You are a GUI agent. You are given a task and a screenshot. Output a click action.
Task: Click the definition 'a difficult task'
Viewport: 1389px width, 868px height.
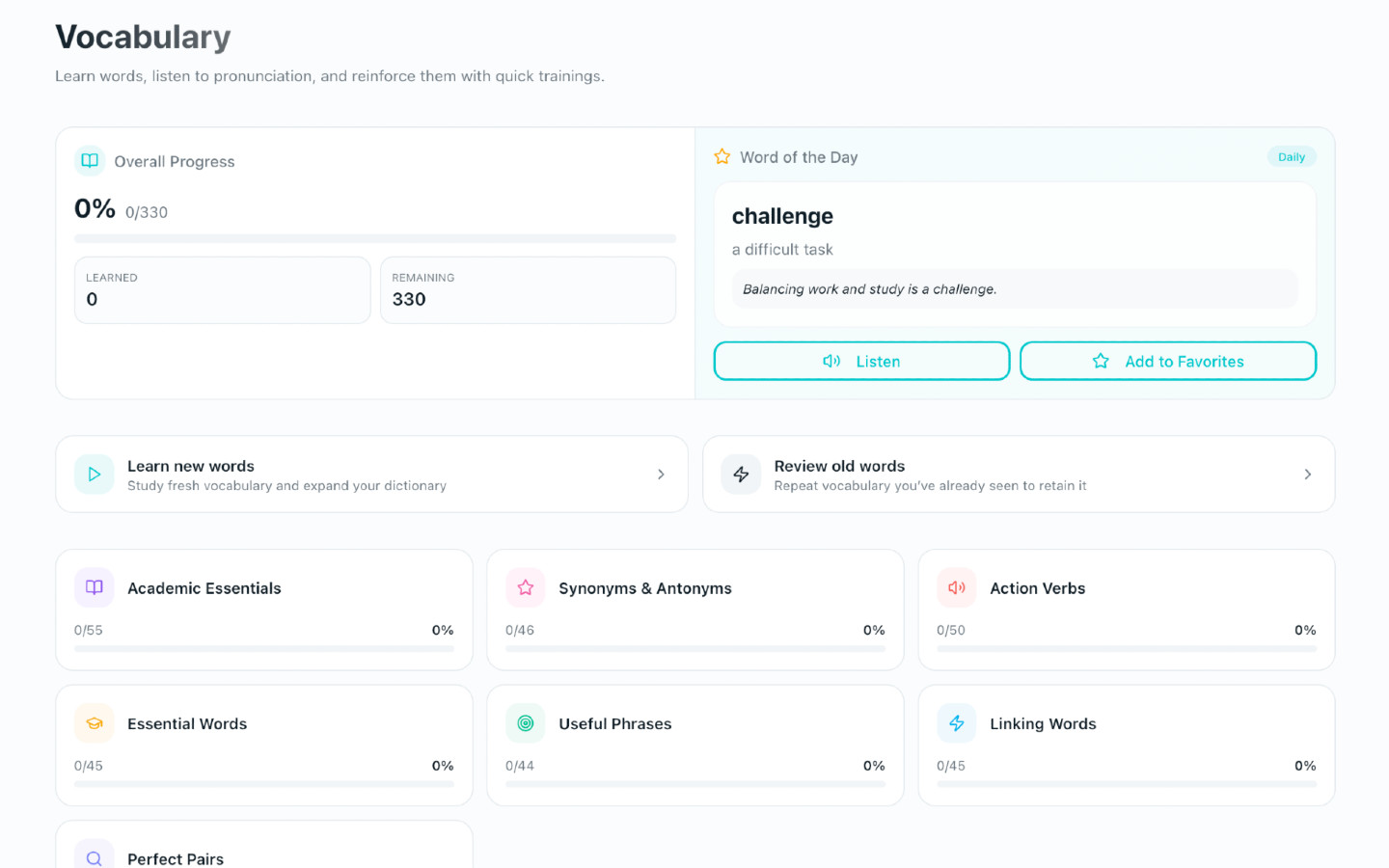click(782, 250)
